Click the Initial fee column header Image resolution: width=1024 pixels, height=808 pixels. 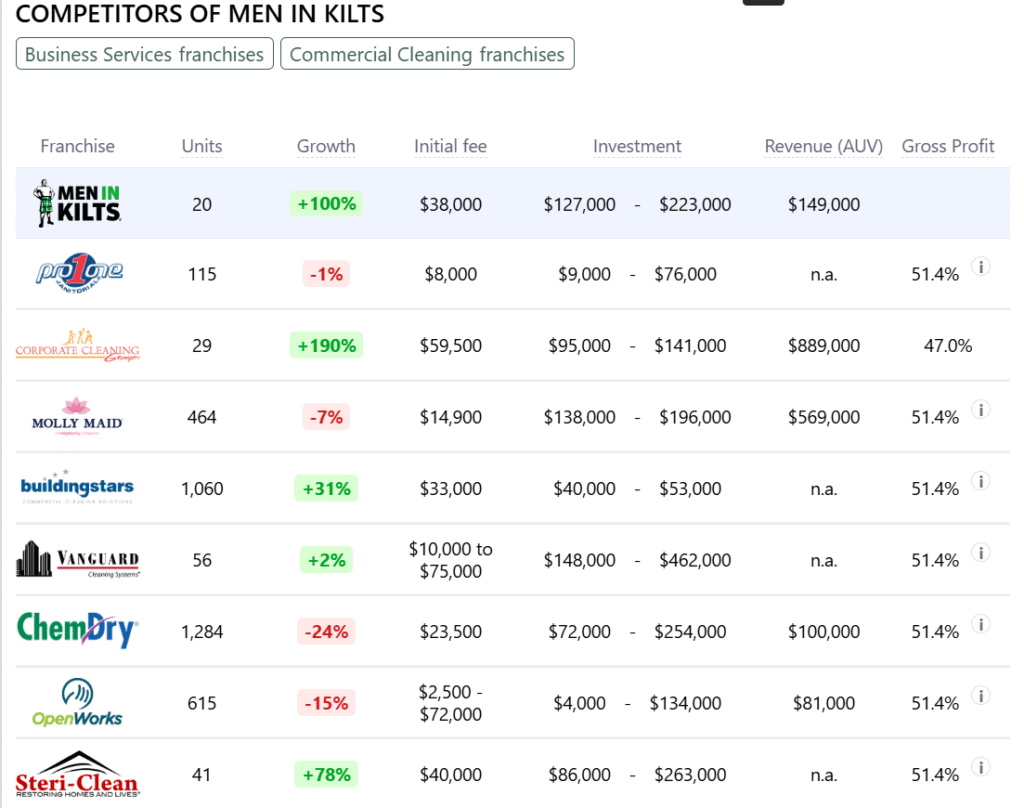point(451,146)
